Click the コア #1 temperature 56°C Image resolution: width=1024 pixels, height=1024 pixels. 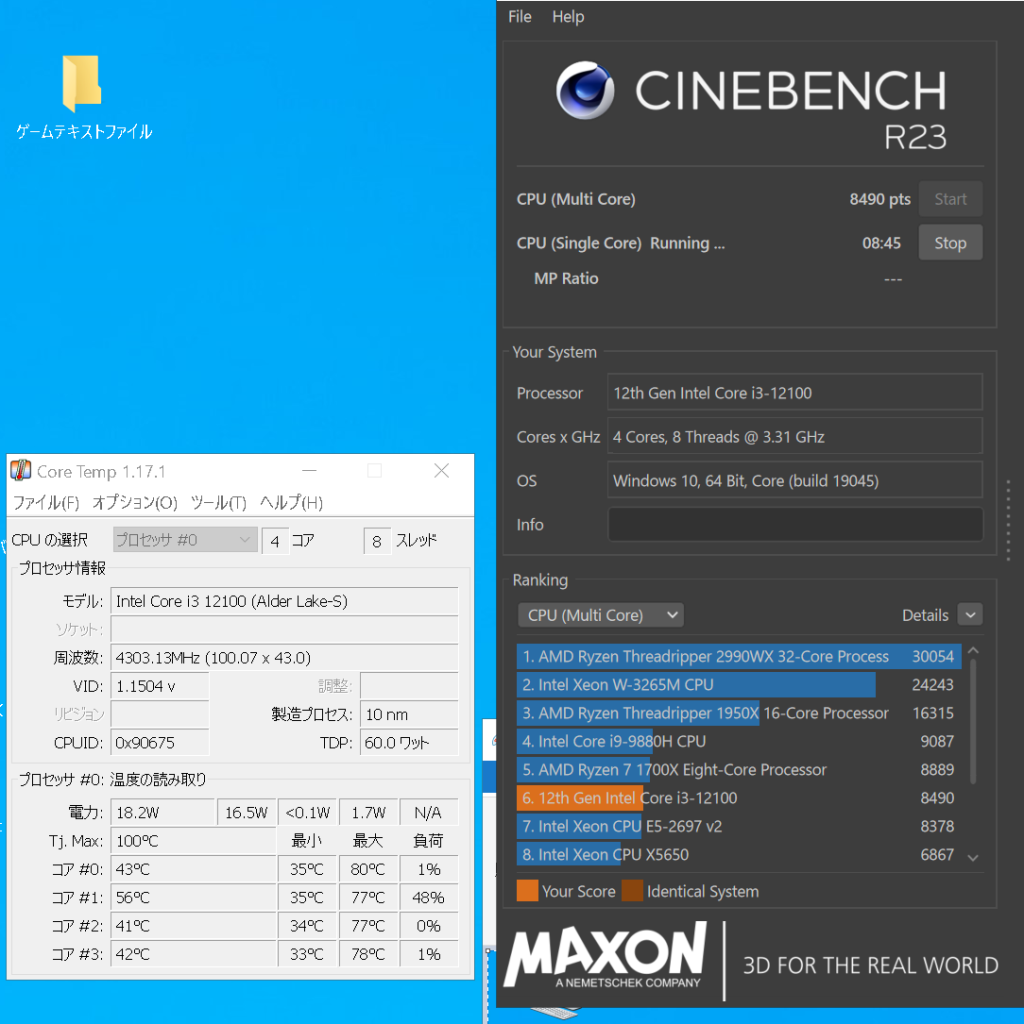coord(193,897)
